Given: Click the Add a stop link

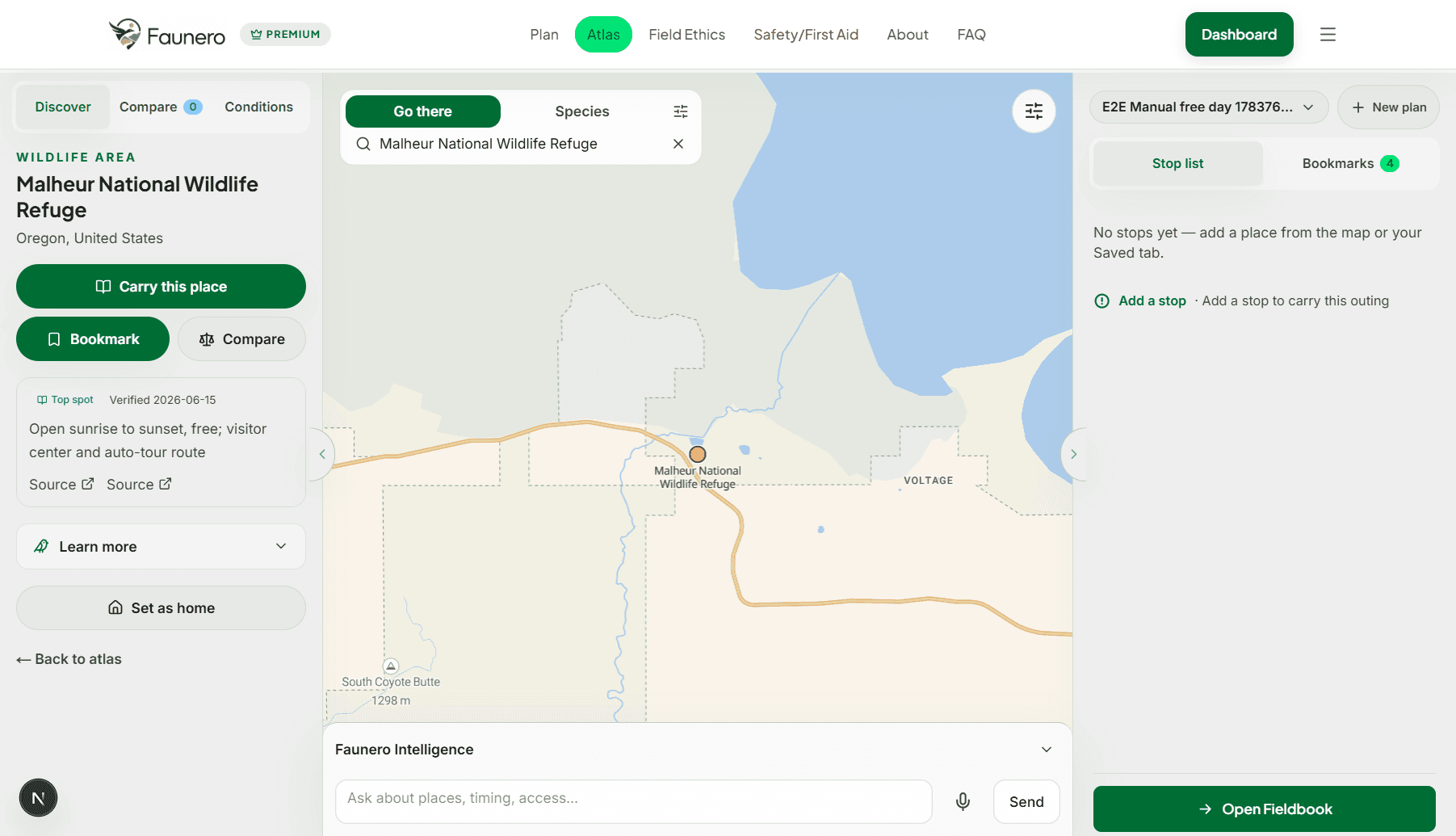Looking at the screenshot, I should [x=1152, y=300].
